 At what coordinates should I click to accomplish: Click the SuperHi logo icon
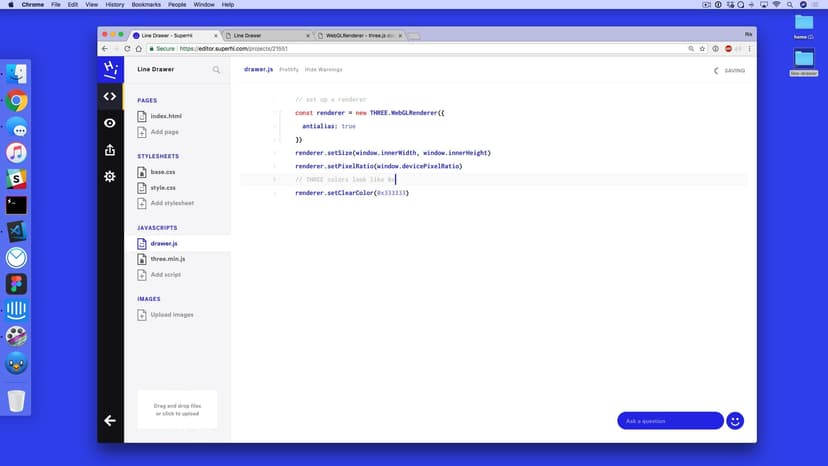(x=110, y=68)
